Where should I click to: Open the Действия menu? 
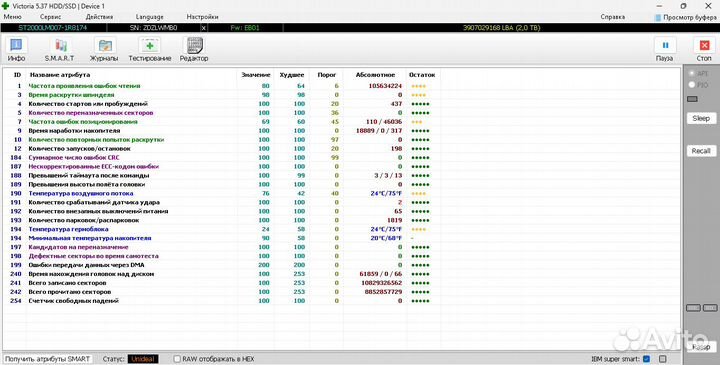(99, 17)
